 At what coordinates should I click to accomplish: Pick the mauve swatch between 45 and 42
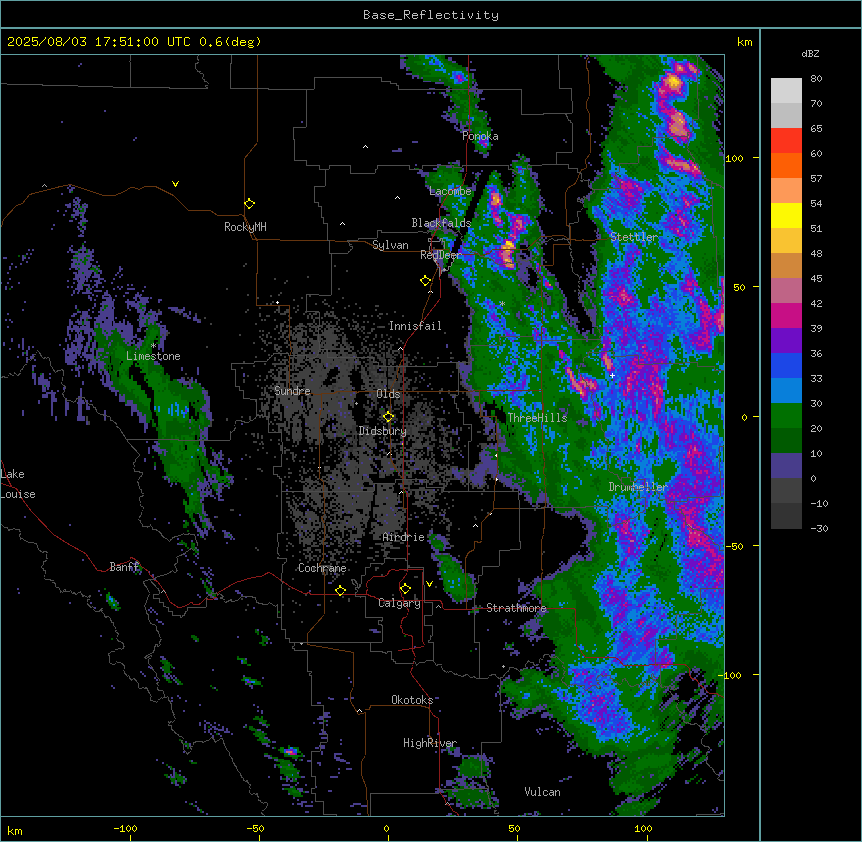[786, 291]
